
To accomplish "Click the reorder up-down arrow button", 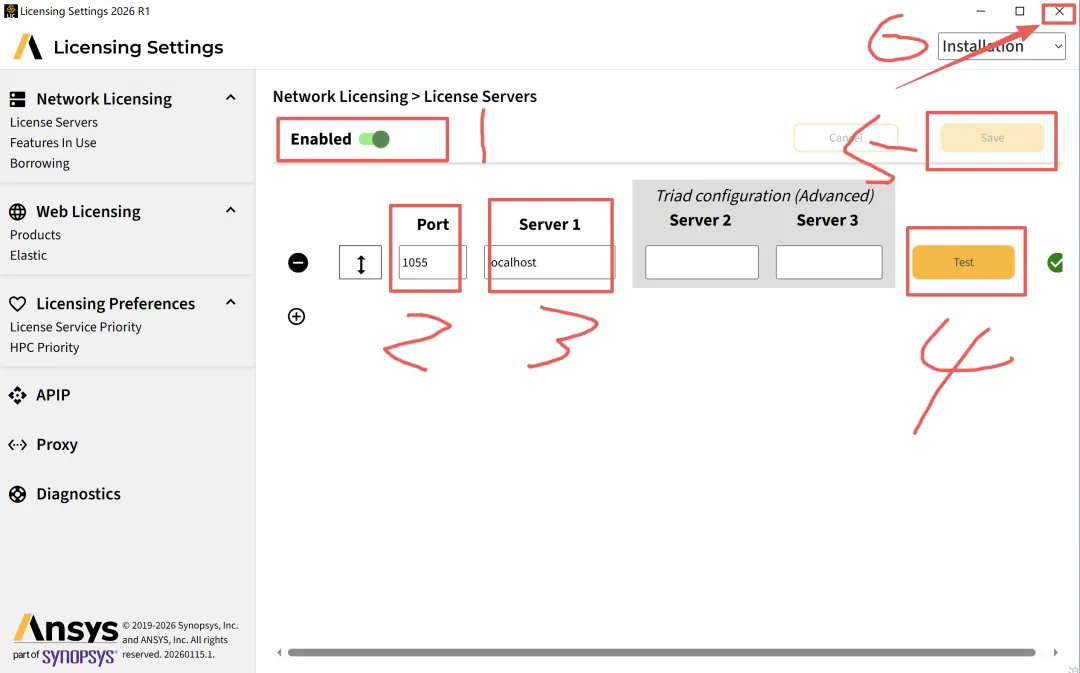I will [x=360, y=262].
